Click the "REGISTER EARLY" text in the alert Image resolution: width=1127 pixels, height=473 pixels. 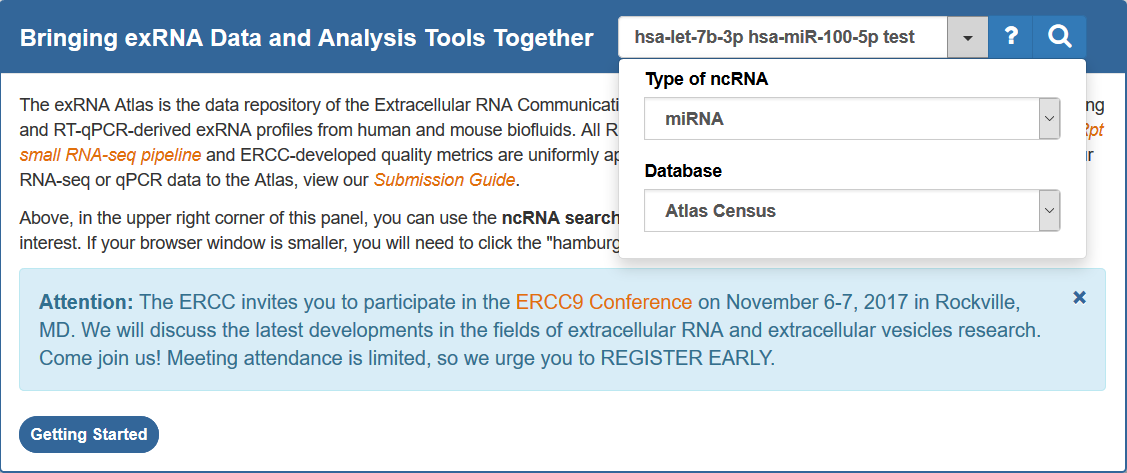[687, 357]
